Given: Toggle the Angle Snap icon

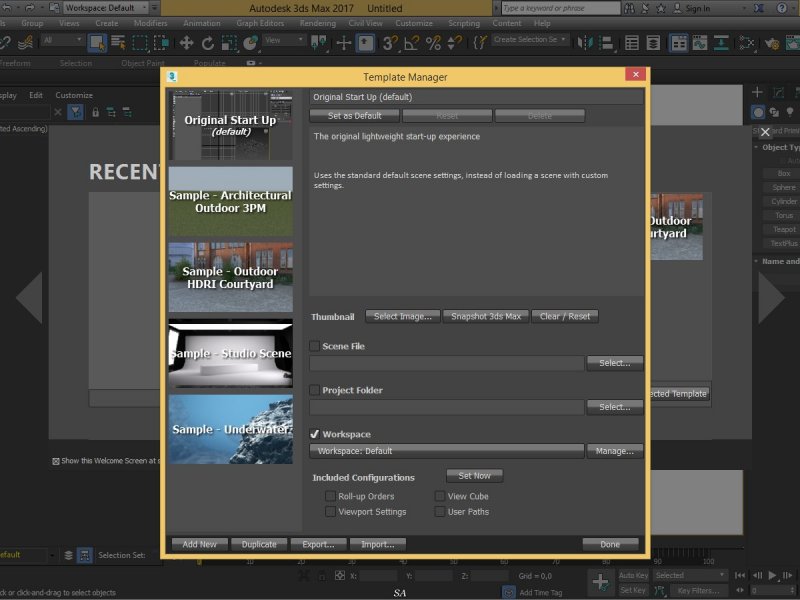Looking at the screenshot, I should (x=411, y=43).
